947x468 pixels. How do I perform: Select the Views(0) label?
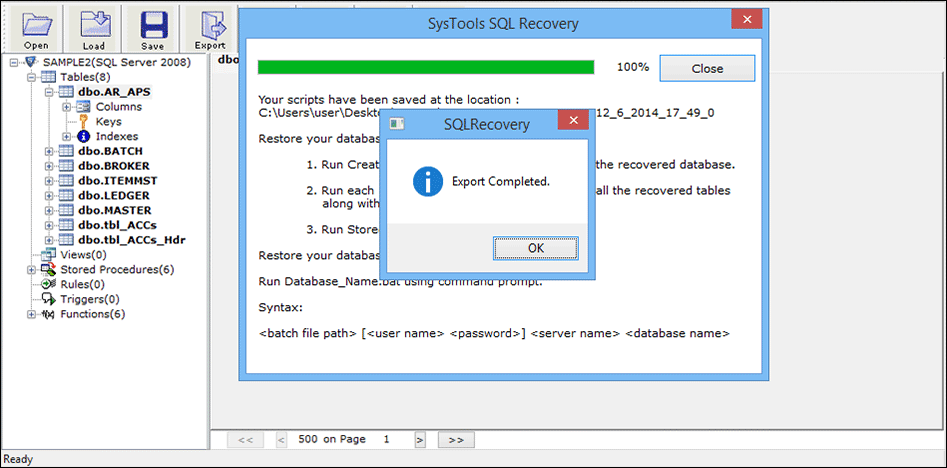pos(83,255)
